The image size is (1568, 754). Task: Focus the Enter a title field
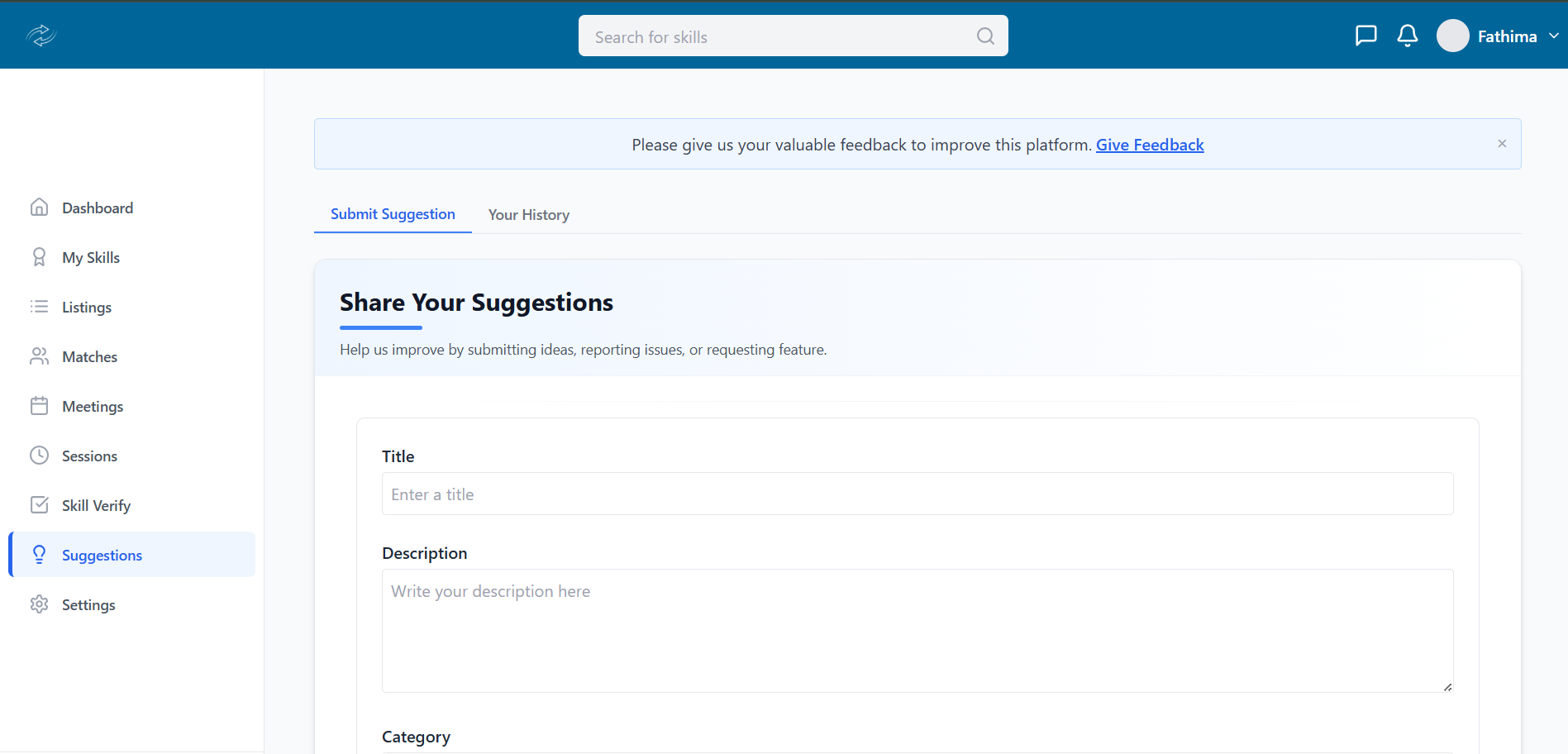pyautogui.click(x=917, y=494)
